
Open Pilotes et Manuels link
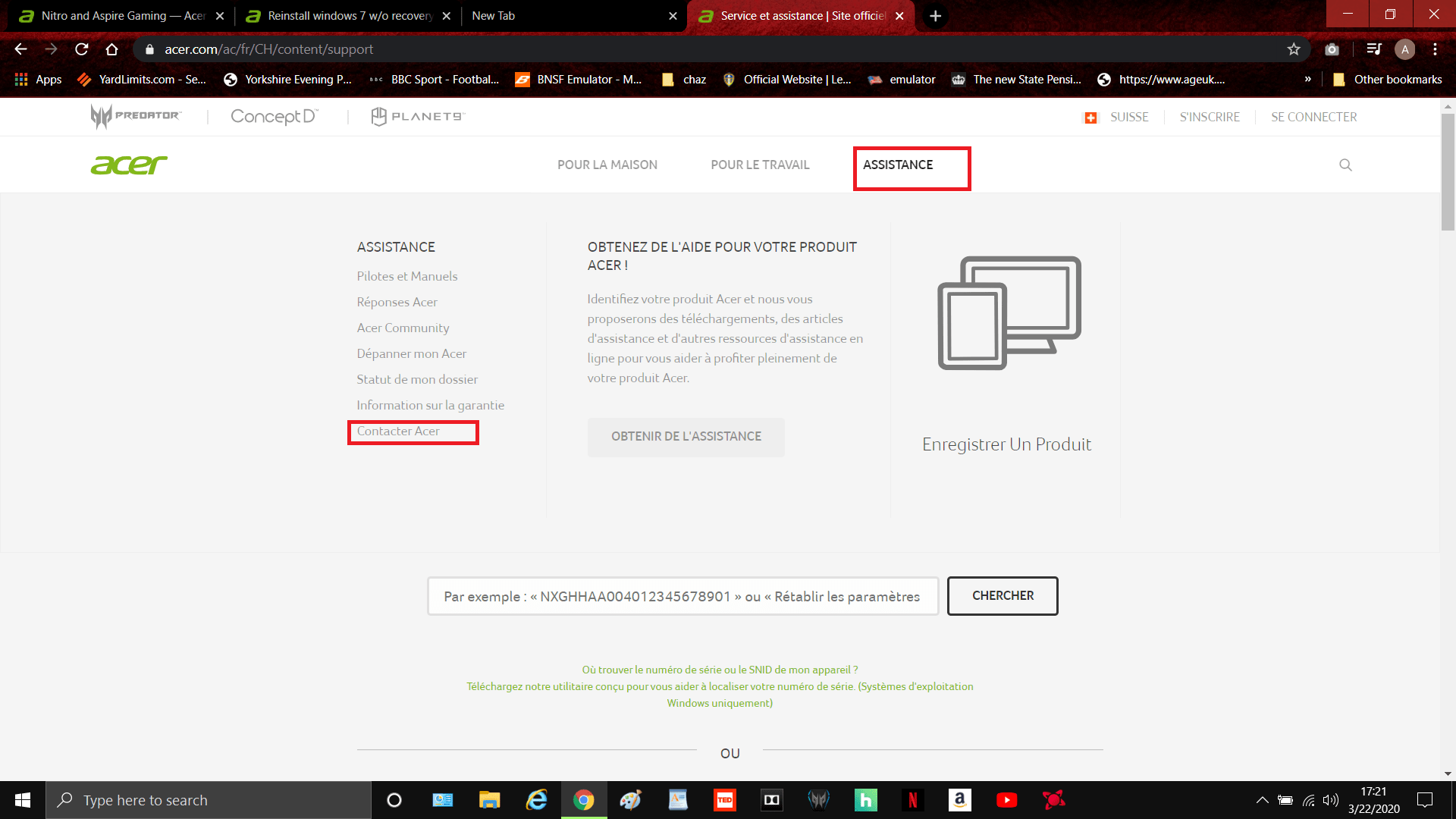[407, 276]
